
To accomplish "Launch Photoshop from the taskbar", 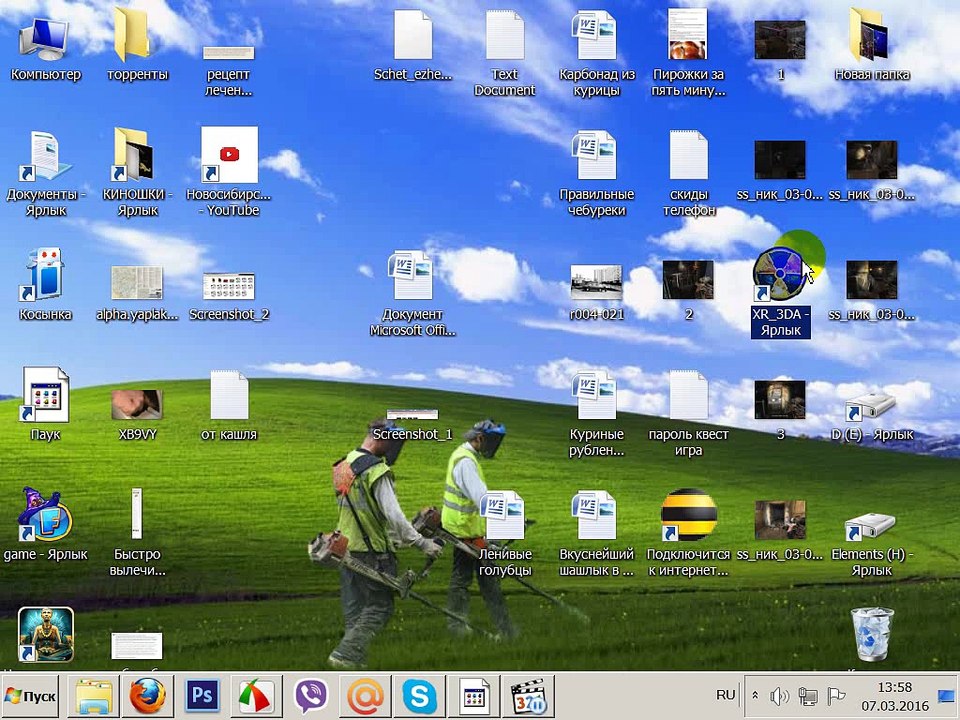I will pyautogui.click(x=202, y=696).
